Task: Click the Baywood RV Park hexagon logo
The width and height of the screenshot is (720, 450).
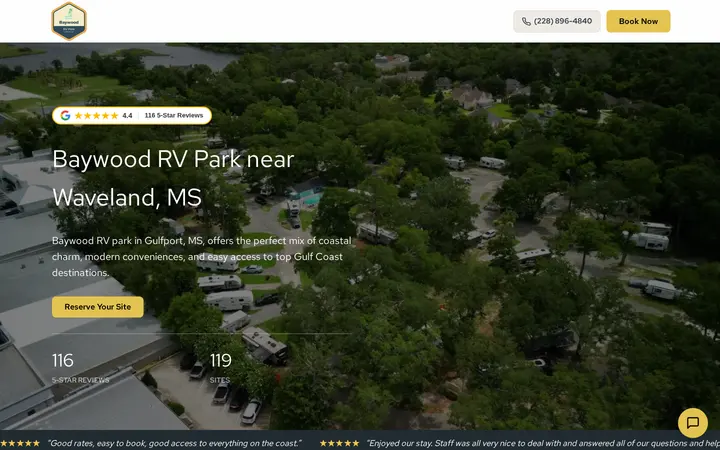Action: (69, 21)
